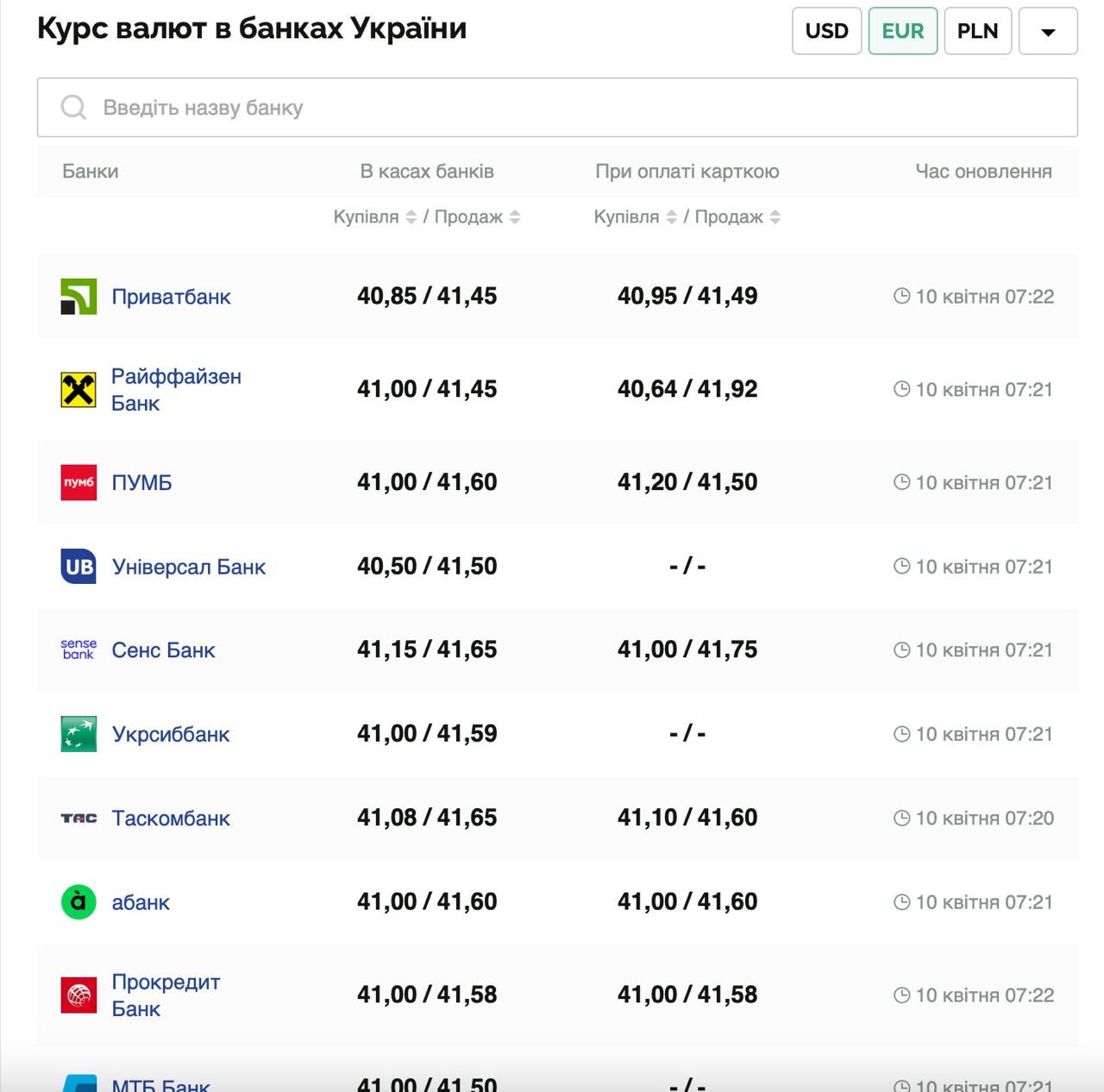
Task: Click the Укрсиббанк green star logo
Action: (x=78, y=734)
